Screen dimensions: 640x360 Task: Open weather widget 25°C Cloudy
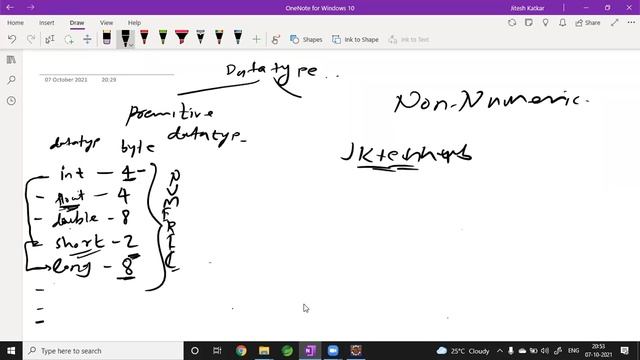(463, 351)
